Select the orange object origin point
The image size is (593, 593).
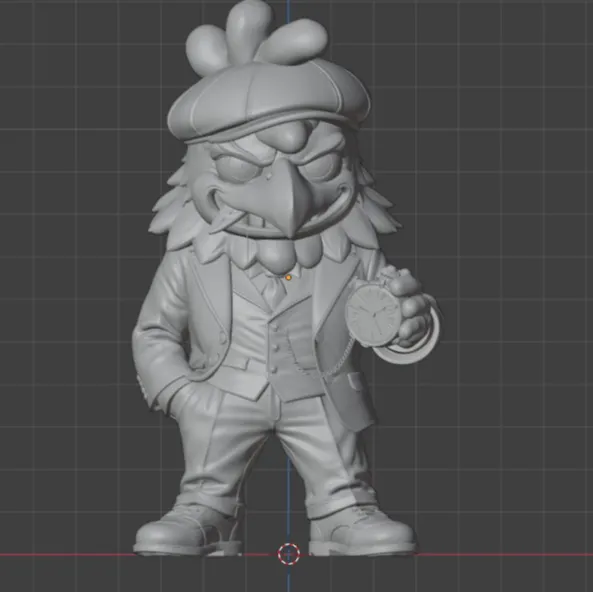pos(289,278)
